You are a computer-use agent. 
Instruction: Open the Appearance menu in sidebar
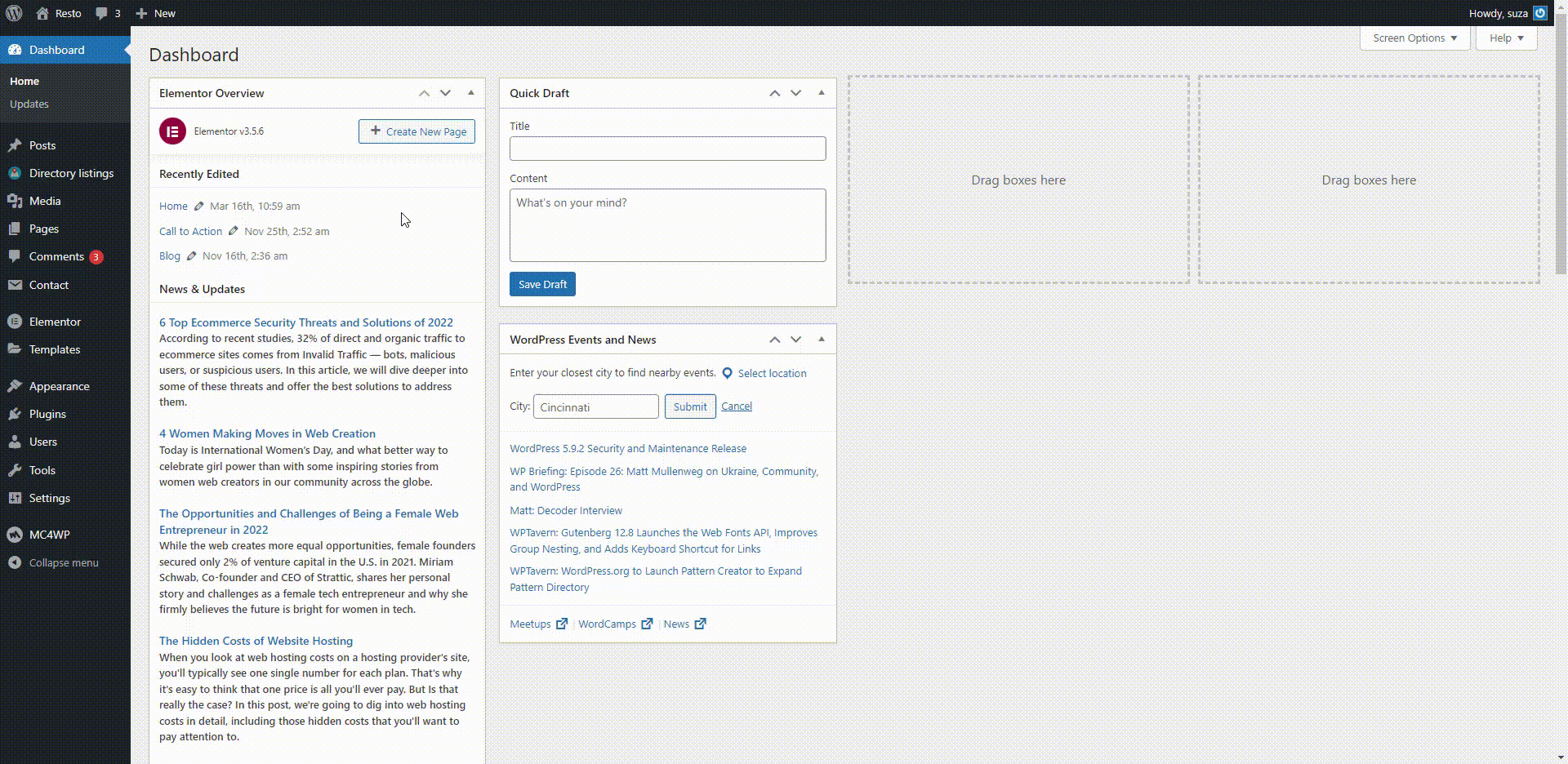coord(59,386)
